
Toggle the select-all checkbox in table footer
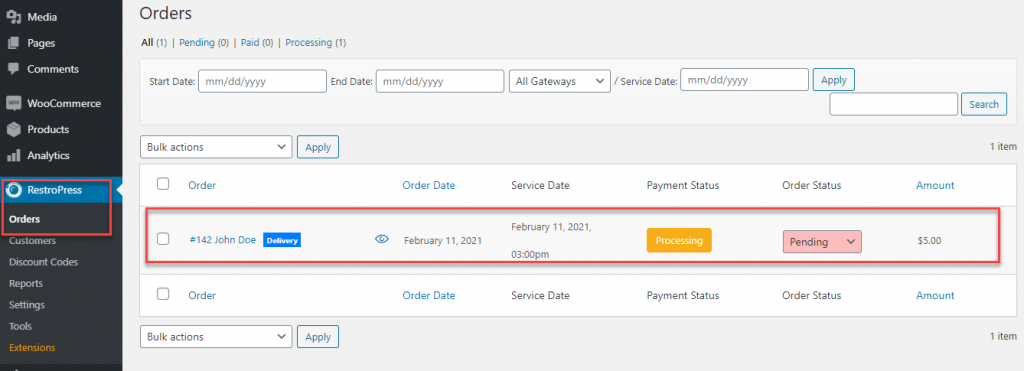[x=163, y=294]
